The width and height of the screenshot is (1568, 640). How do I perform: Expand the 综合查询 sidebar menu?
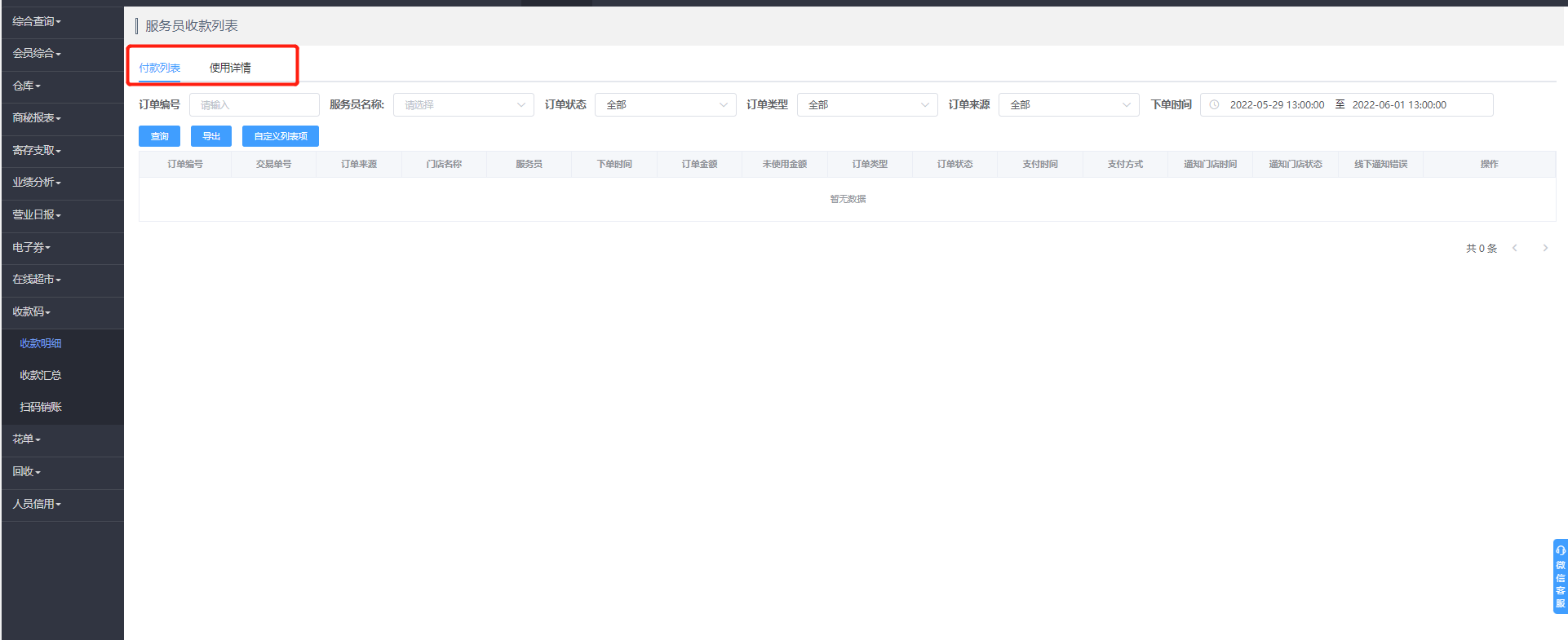(x=62, y=21)
